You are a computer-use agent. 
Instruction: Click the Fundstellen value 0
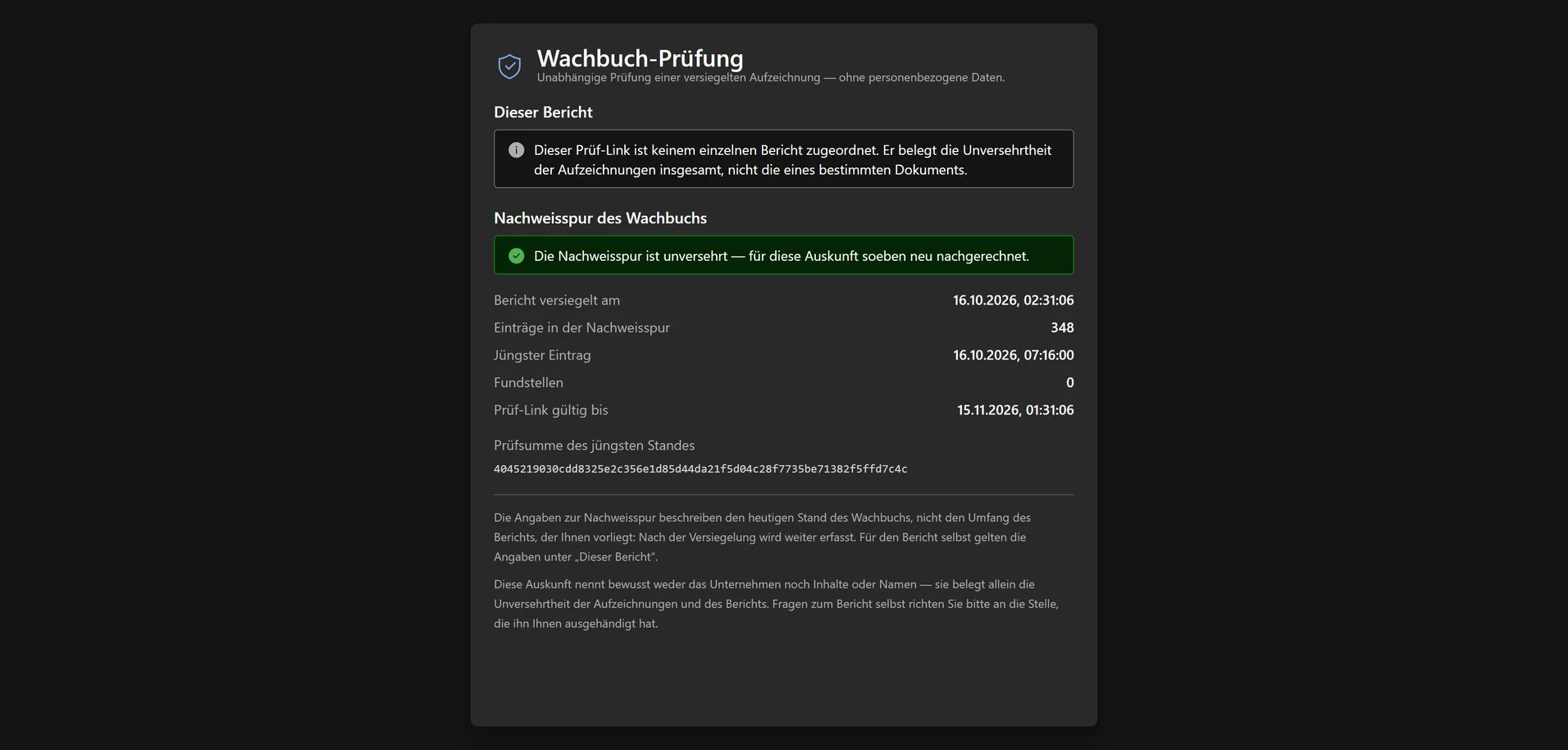(1069, 382)
